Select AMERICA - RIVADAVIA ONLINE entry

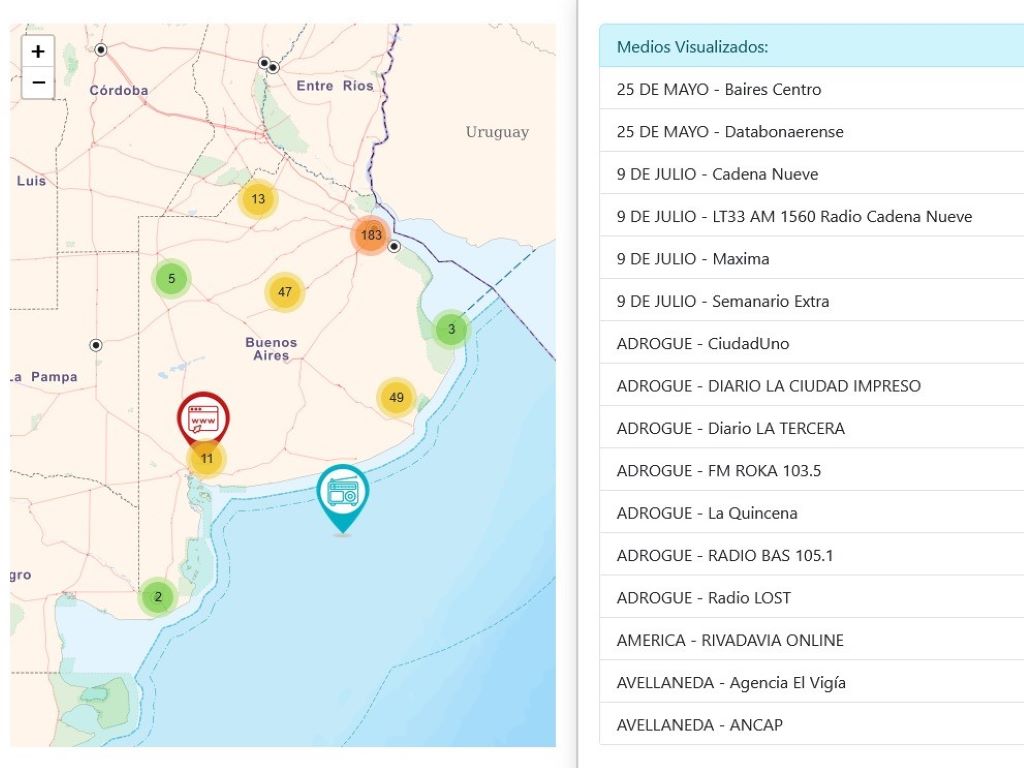(730, 640)
